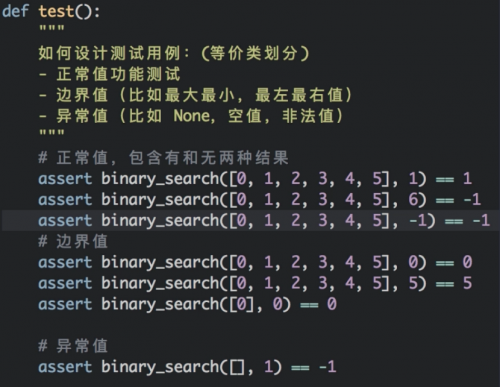
Task: Click the docstring line '如何设计测试用例'
Action: (x=174, y=53)
